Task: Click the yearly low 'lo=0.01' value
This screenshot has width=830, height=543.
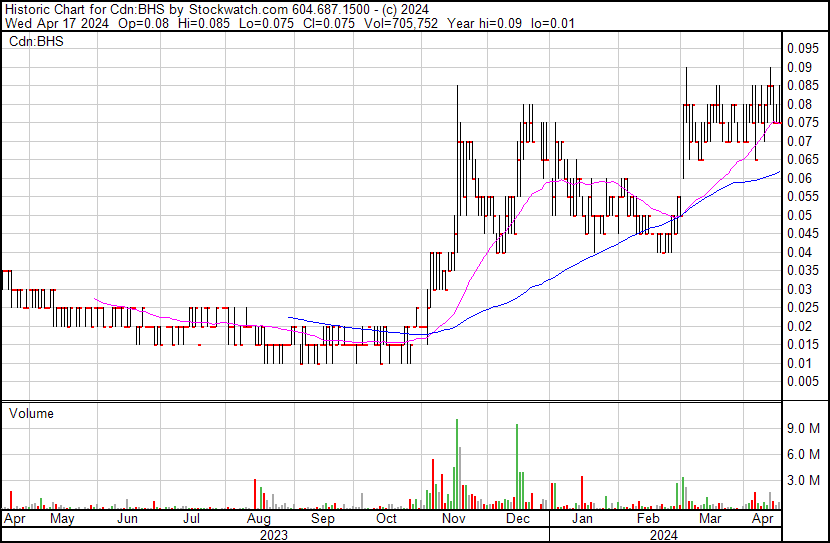Action: (553, 23)
